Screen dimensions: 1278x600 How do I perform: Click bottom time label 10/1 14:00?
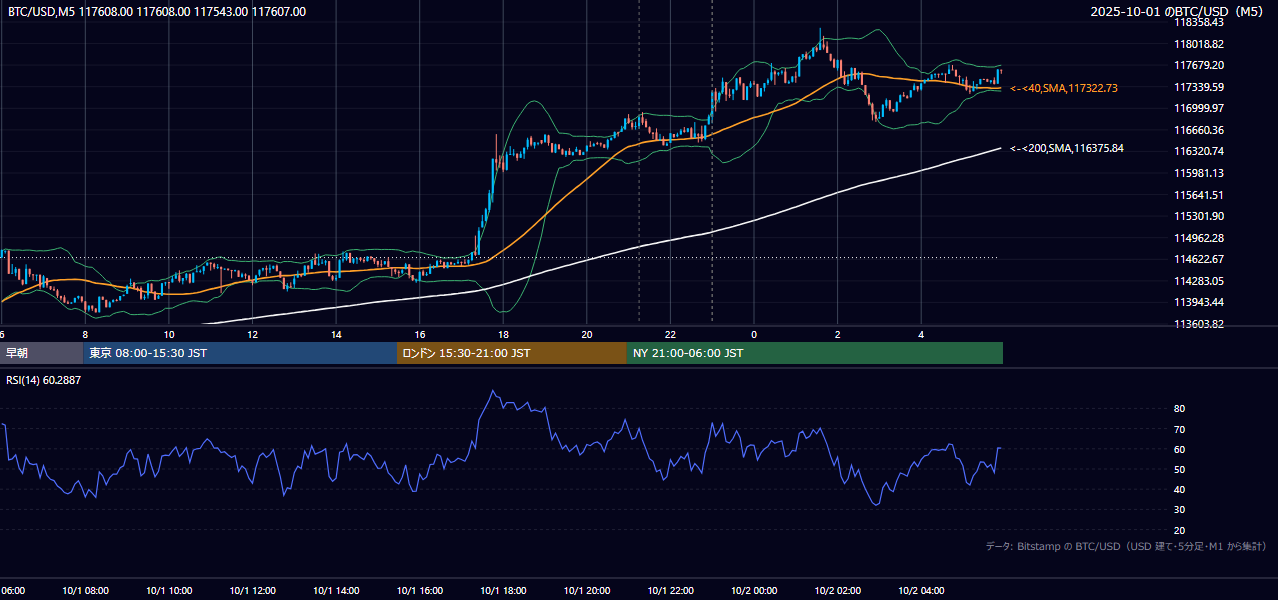[336, 591]
